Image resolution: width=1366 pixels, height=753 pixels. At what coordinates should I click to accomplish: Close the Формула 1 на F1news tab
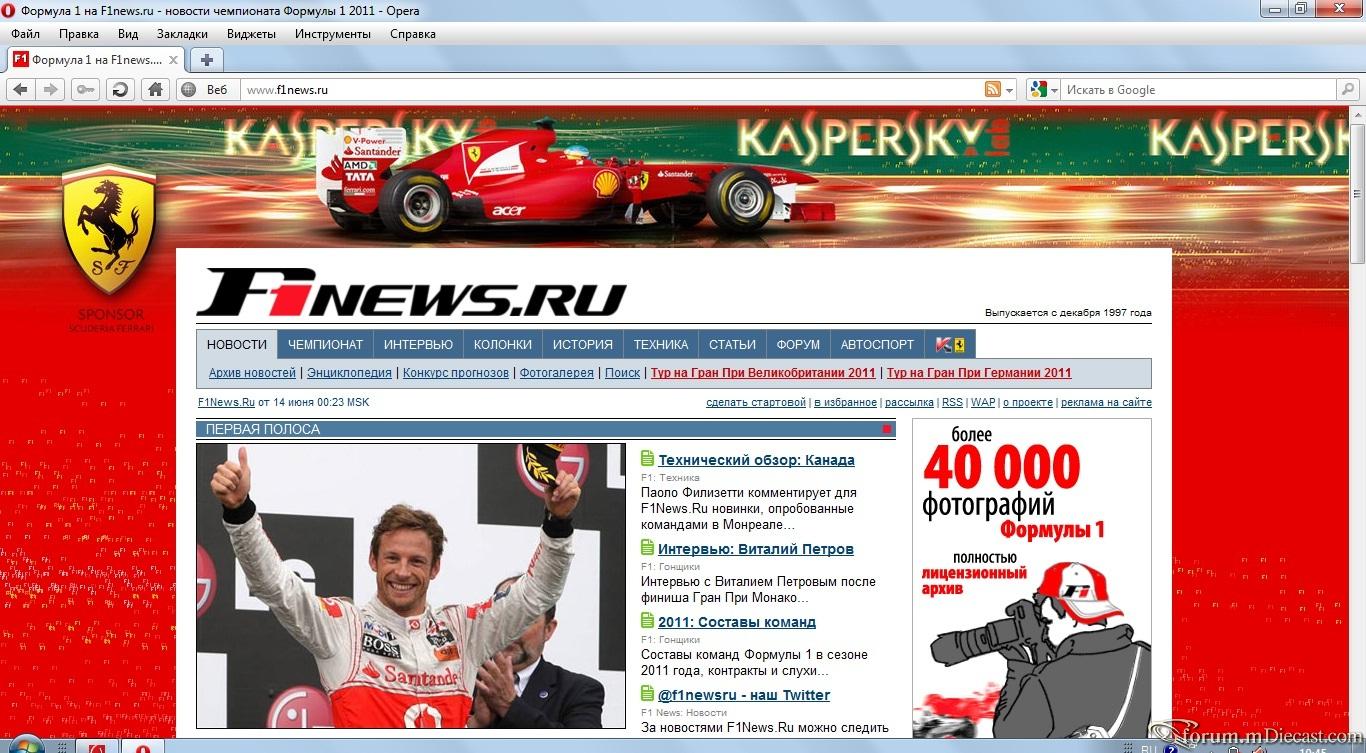coord(173,60)
